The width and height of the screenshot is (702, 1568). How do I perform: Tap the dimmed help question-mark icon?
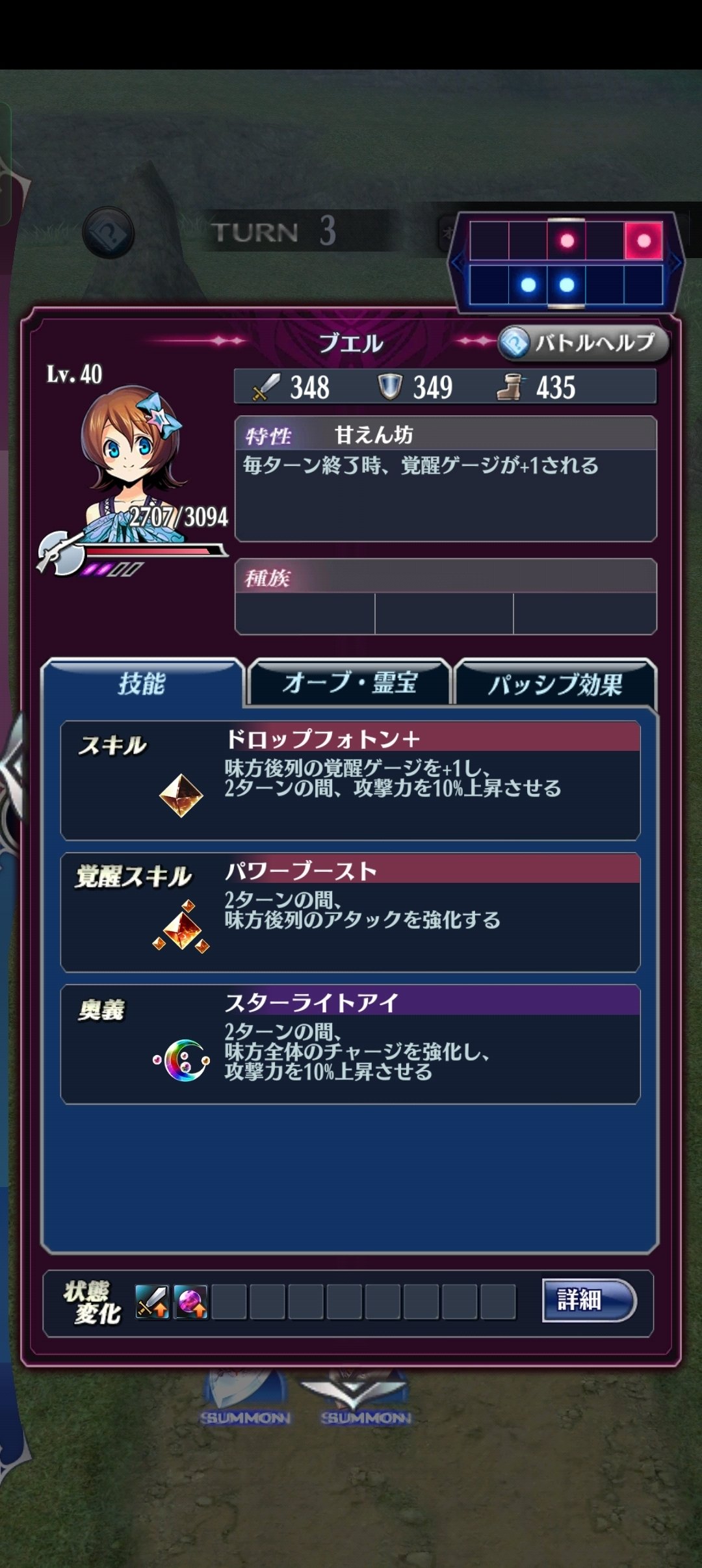(109, 232)
